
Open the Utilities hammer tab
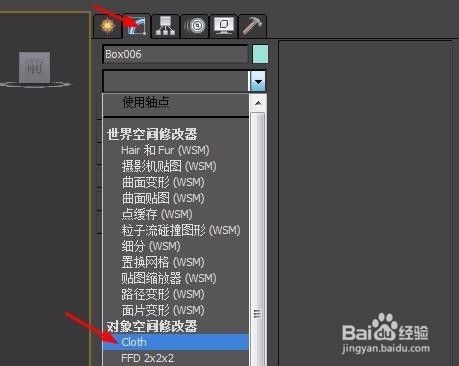[x=252, y=26]
